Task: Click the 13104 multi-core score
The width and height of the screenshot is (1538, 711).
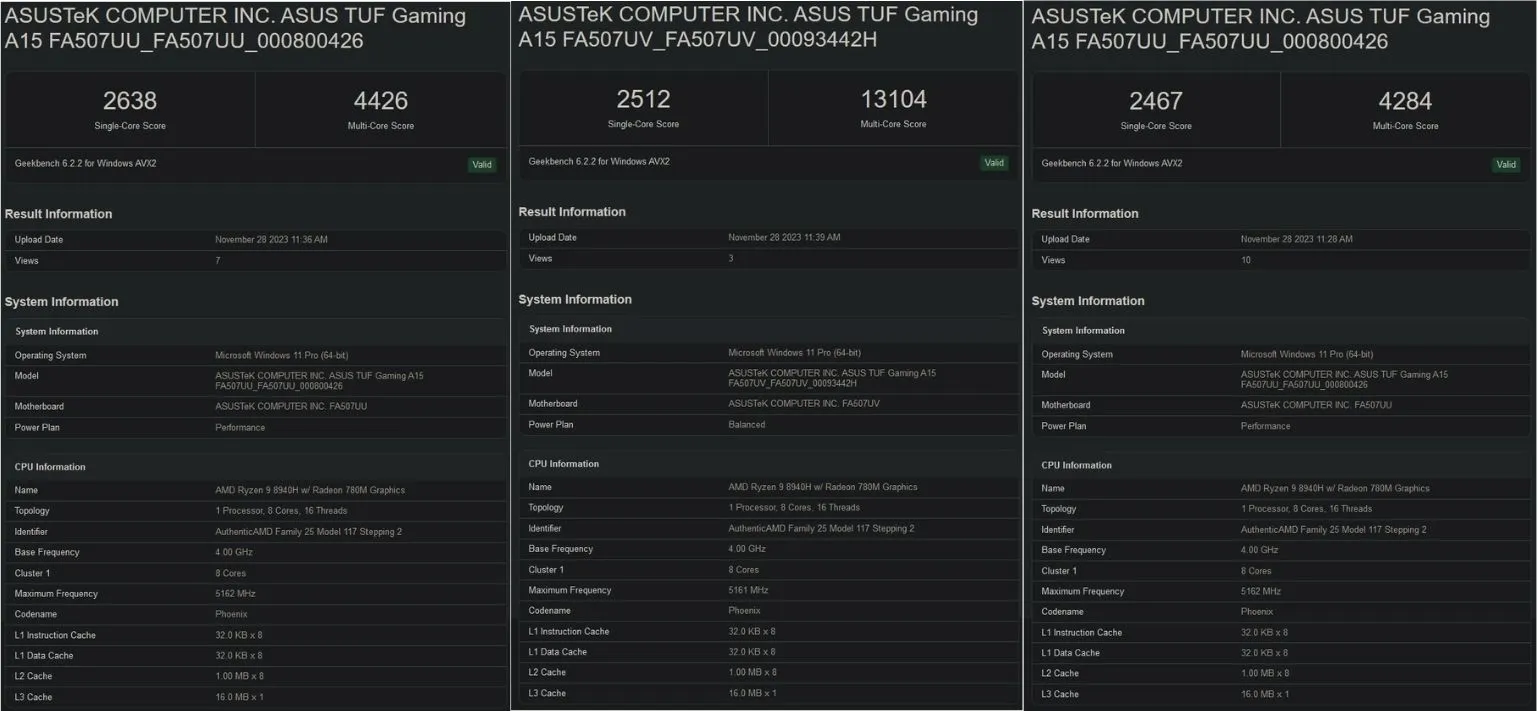Action: click(x=894, y=99)
